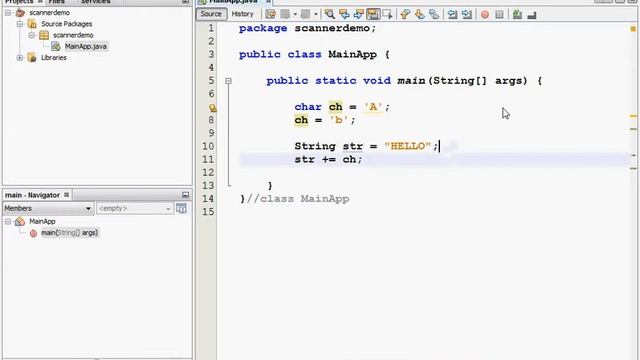This screenshot has width=640, height=360.
Task: Click Shift Line Left icon
Action: coord(452,14)
